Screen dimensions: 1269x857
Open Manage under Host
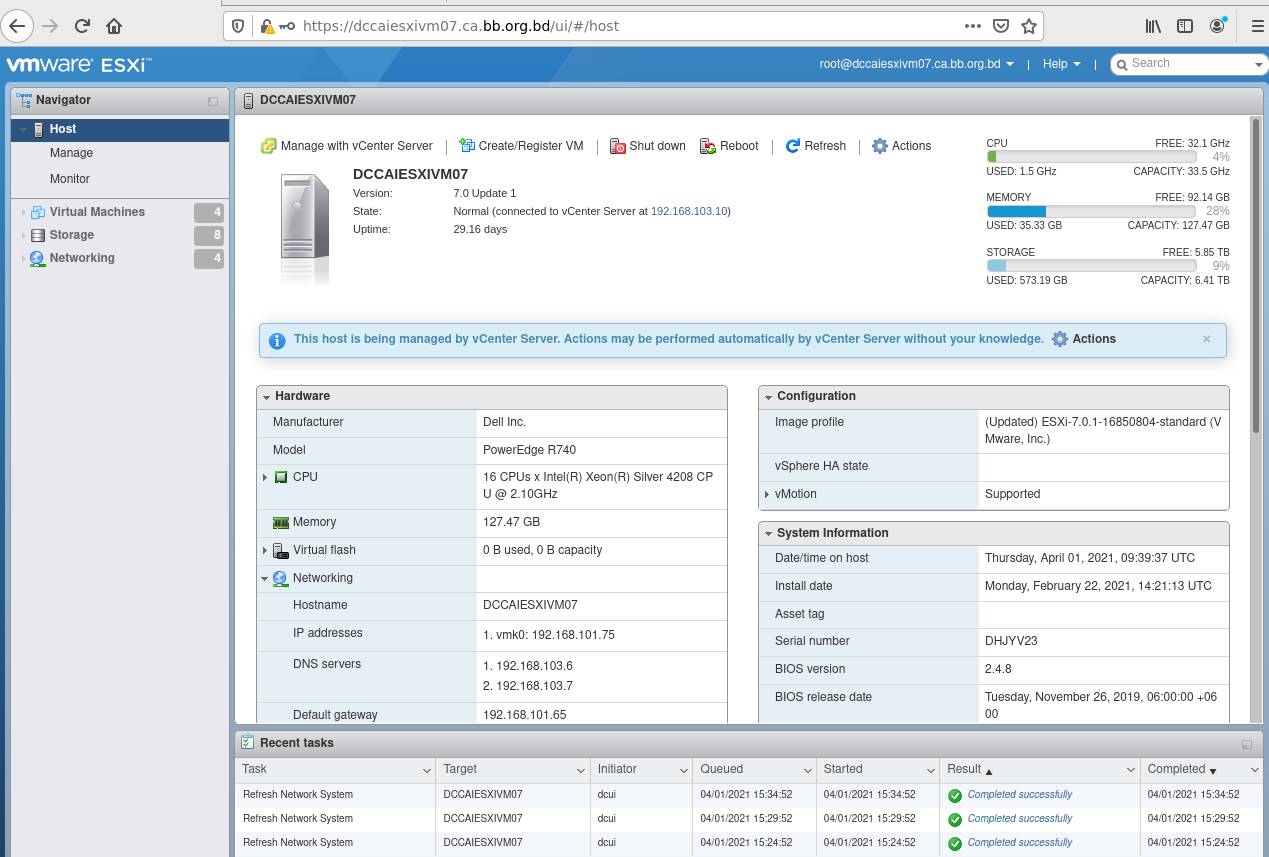tap(71, 153)
